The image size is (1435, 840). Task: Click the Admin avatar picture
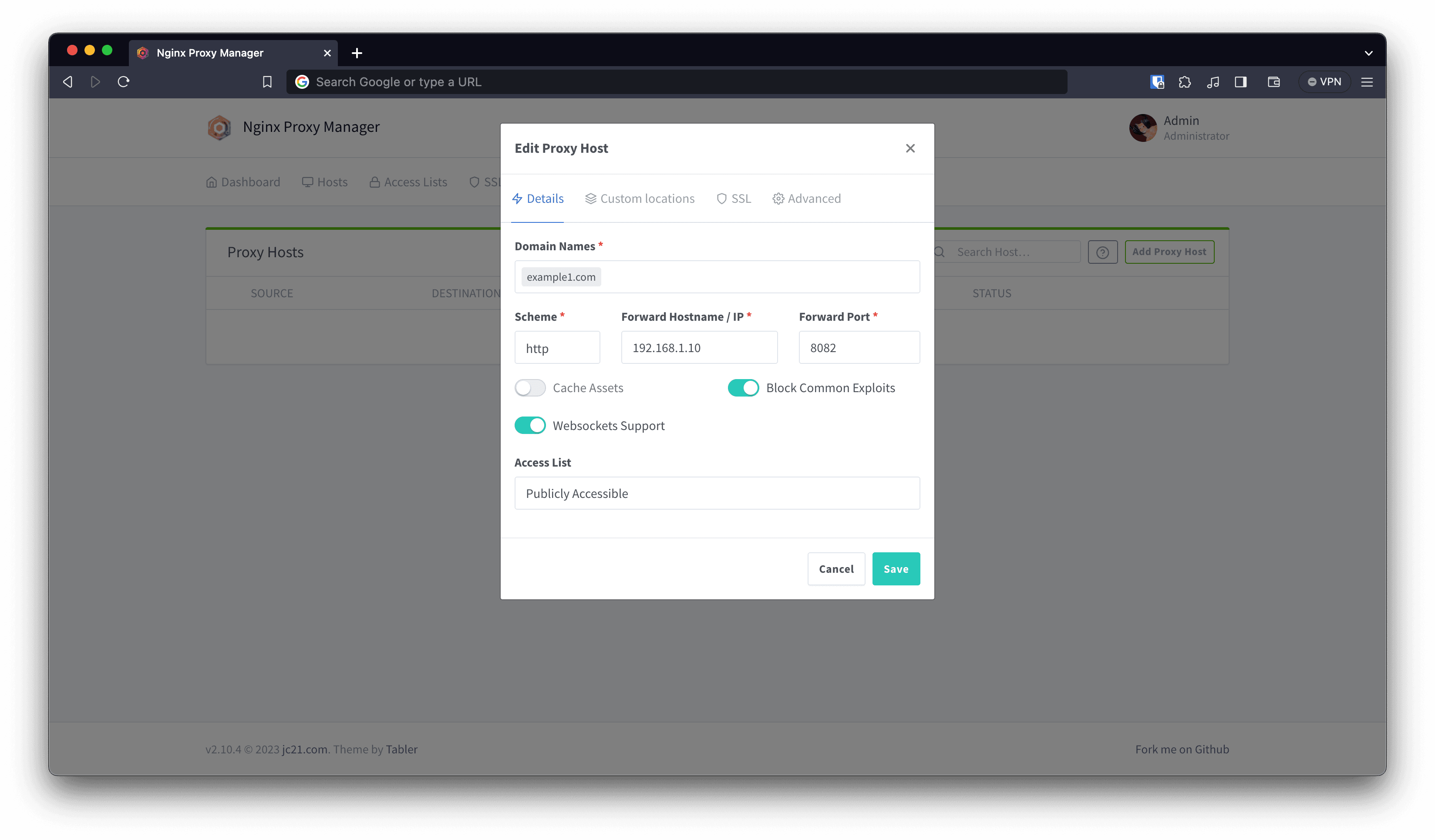pyautogui.click(x=1143, y=128)
